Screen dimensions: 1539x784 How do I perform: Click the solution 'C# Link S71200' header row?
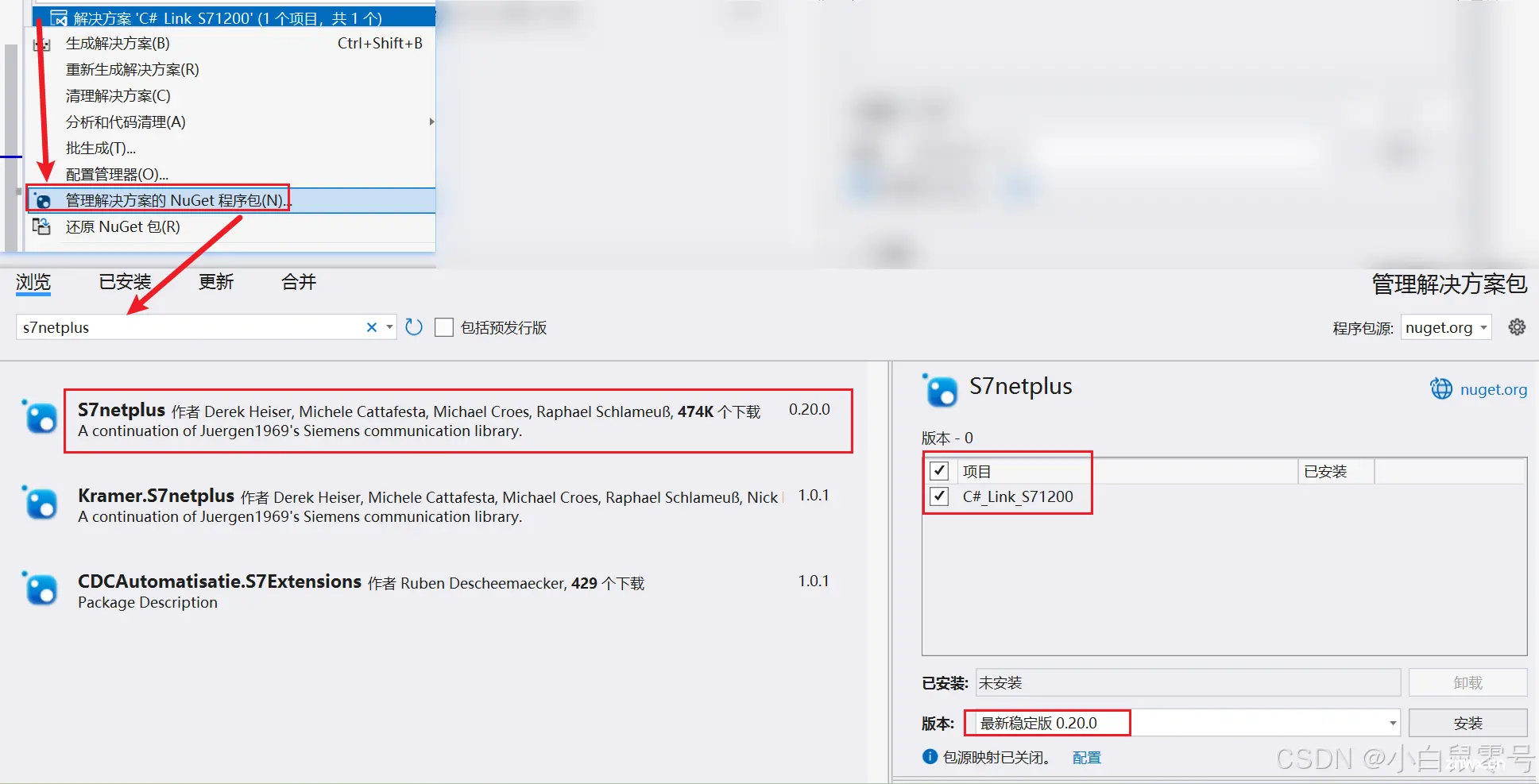234,17
